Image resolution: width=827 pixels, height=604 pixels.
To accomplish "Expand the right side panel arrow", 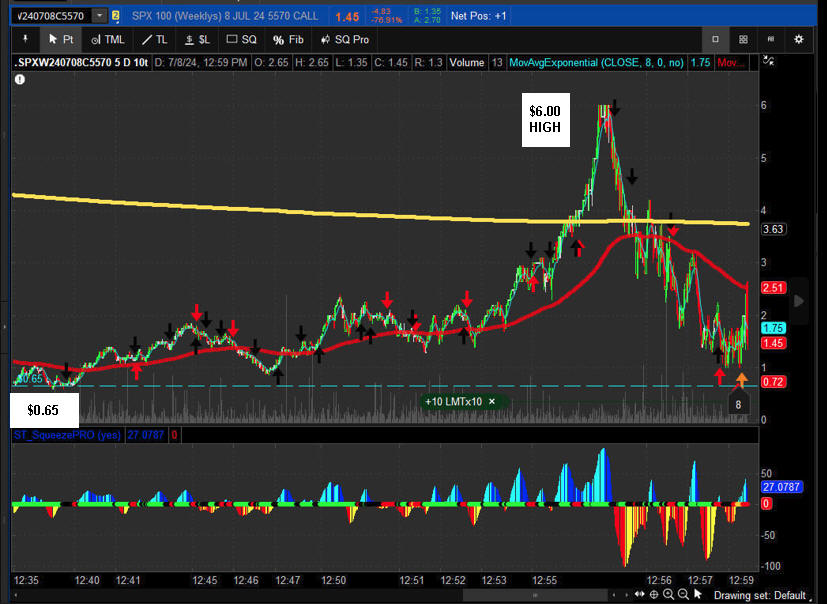I will click(798, 300).
